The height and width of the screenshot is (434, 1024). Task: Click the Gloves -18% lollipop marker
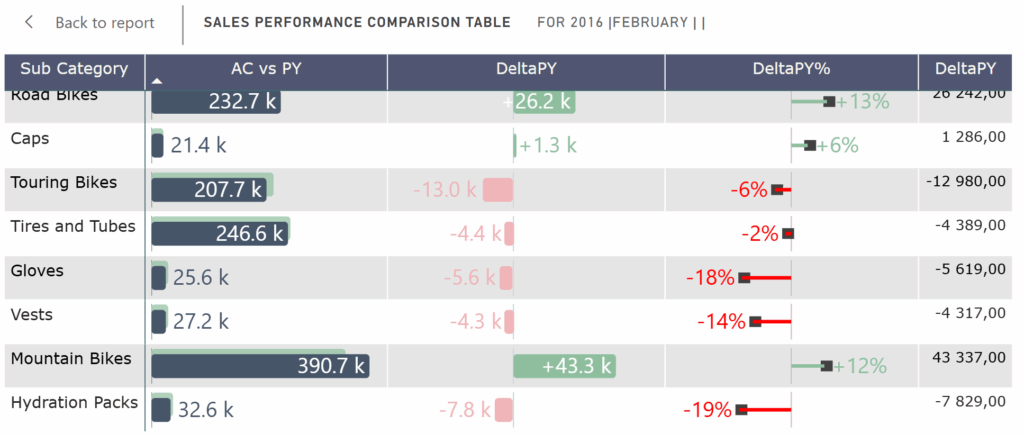coord(744,277)
